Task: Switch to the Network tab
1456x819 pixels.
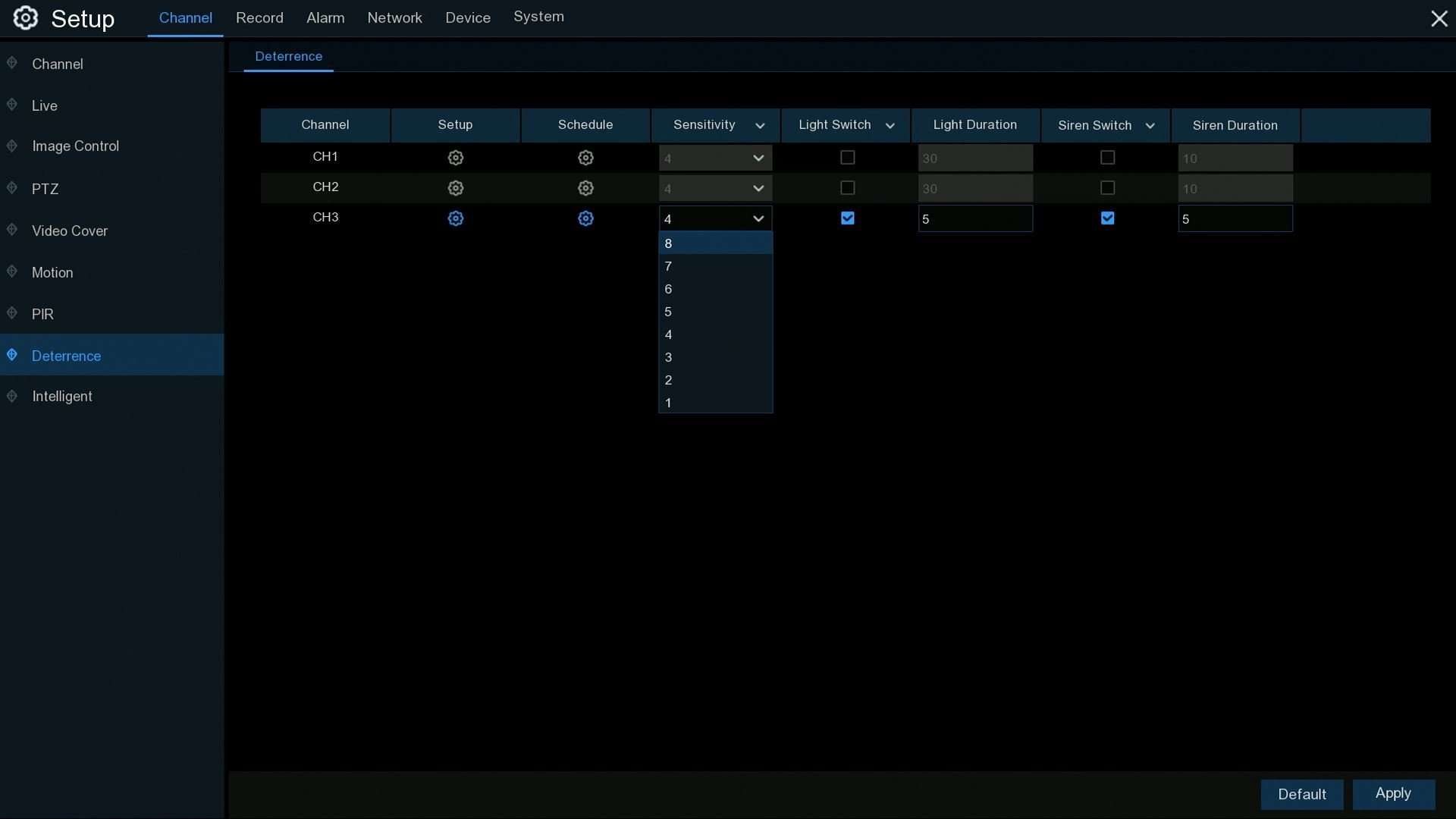Action: coord(394,17)
